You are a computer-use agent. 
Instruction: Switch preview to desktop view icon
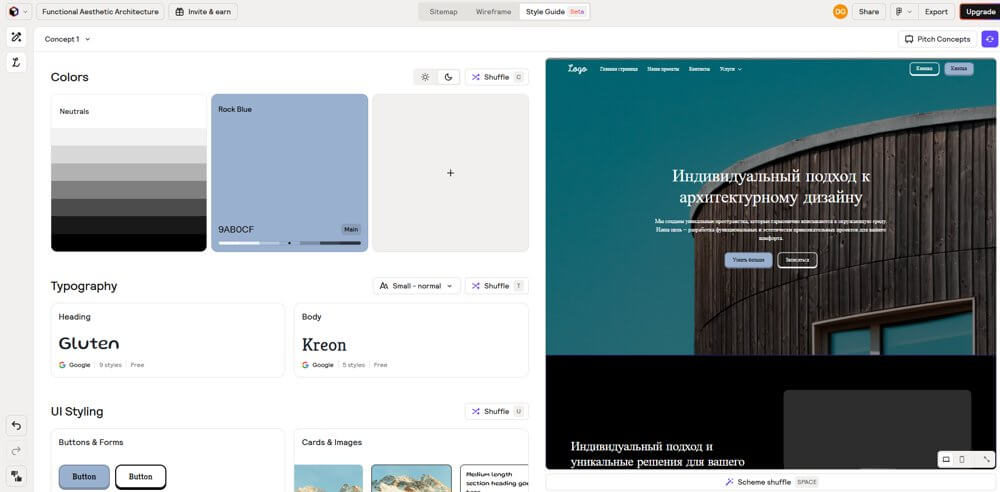946,459
